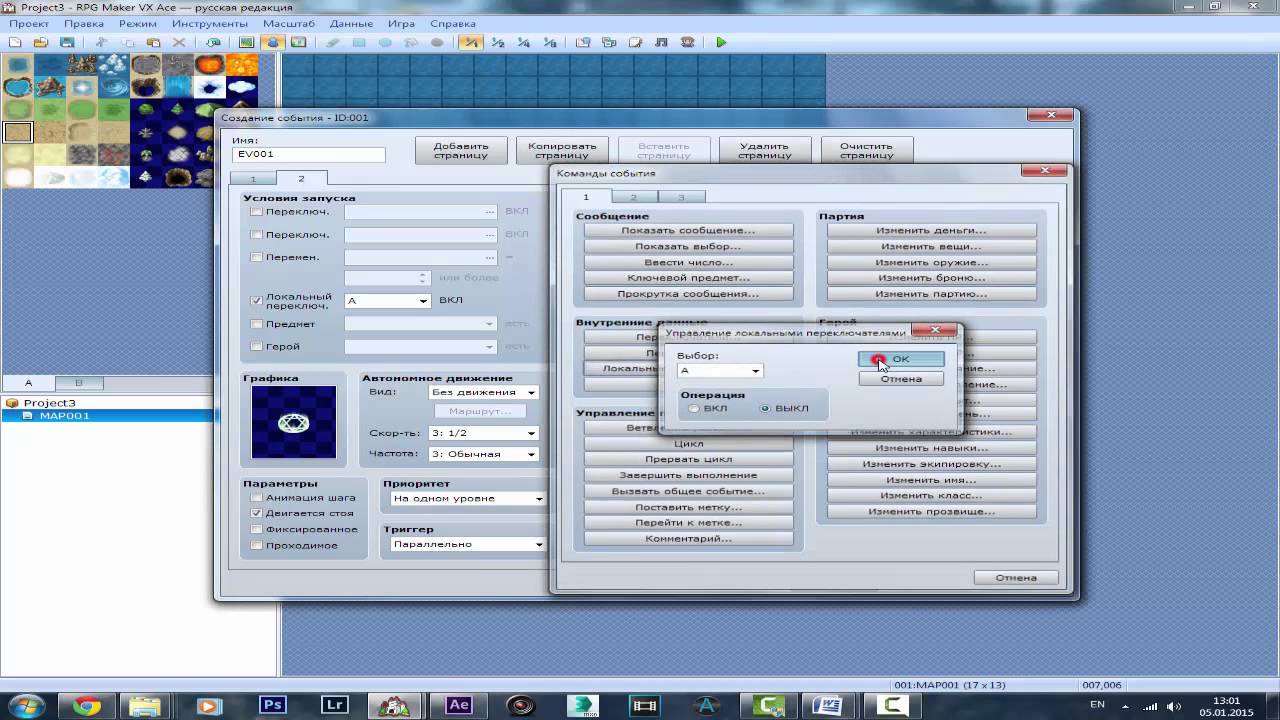Select MAP001 in the project tree

click(64, 416)
